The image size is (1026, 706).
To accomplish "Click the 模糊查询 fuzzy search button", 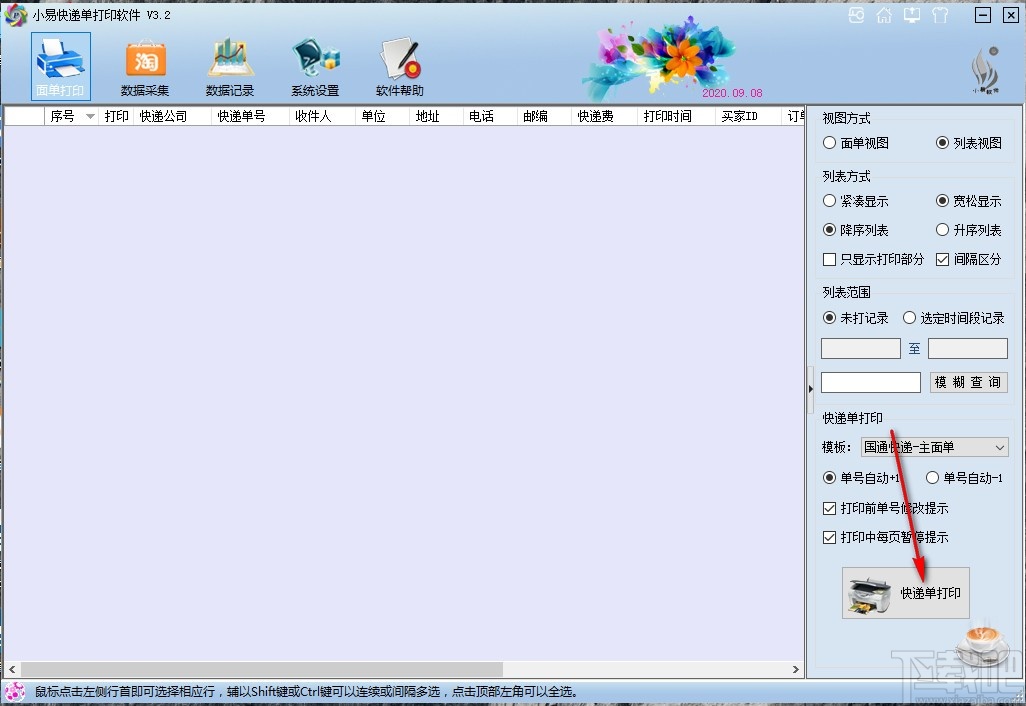I will (x=968, y=382).
